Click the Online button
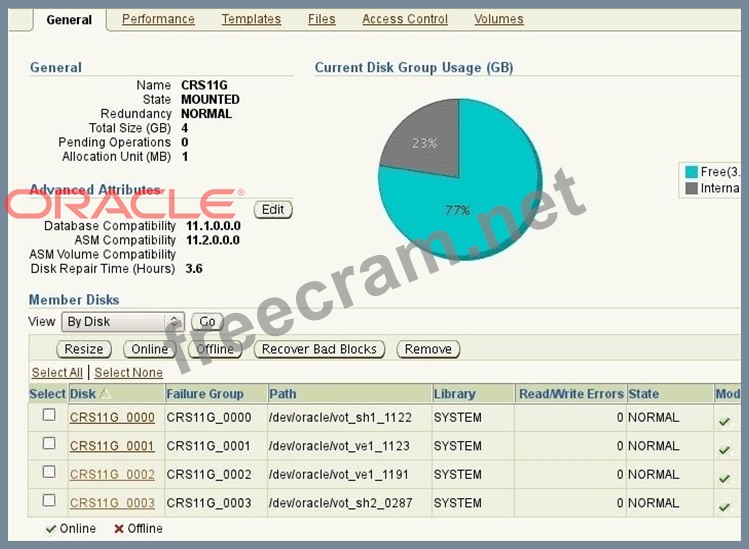749x549 pixels. coord(150,349)
